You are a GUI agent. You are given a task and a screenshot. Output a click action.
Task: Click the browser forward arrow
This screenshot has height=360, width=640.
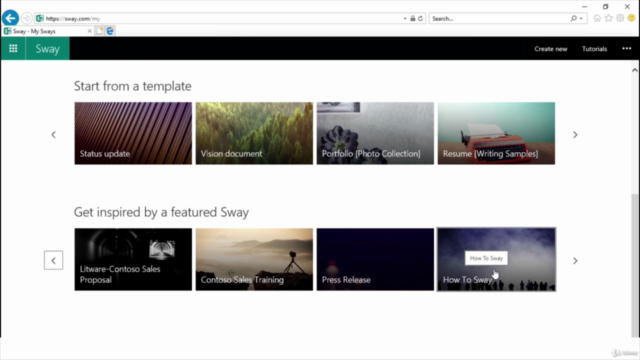(x=27, y=18)
